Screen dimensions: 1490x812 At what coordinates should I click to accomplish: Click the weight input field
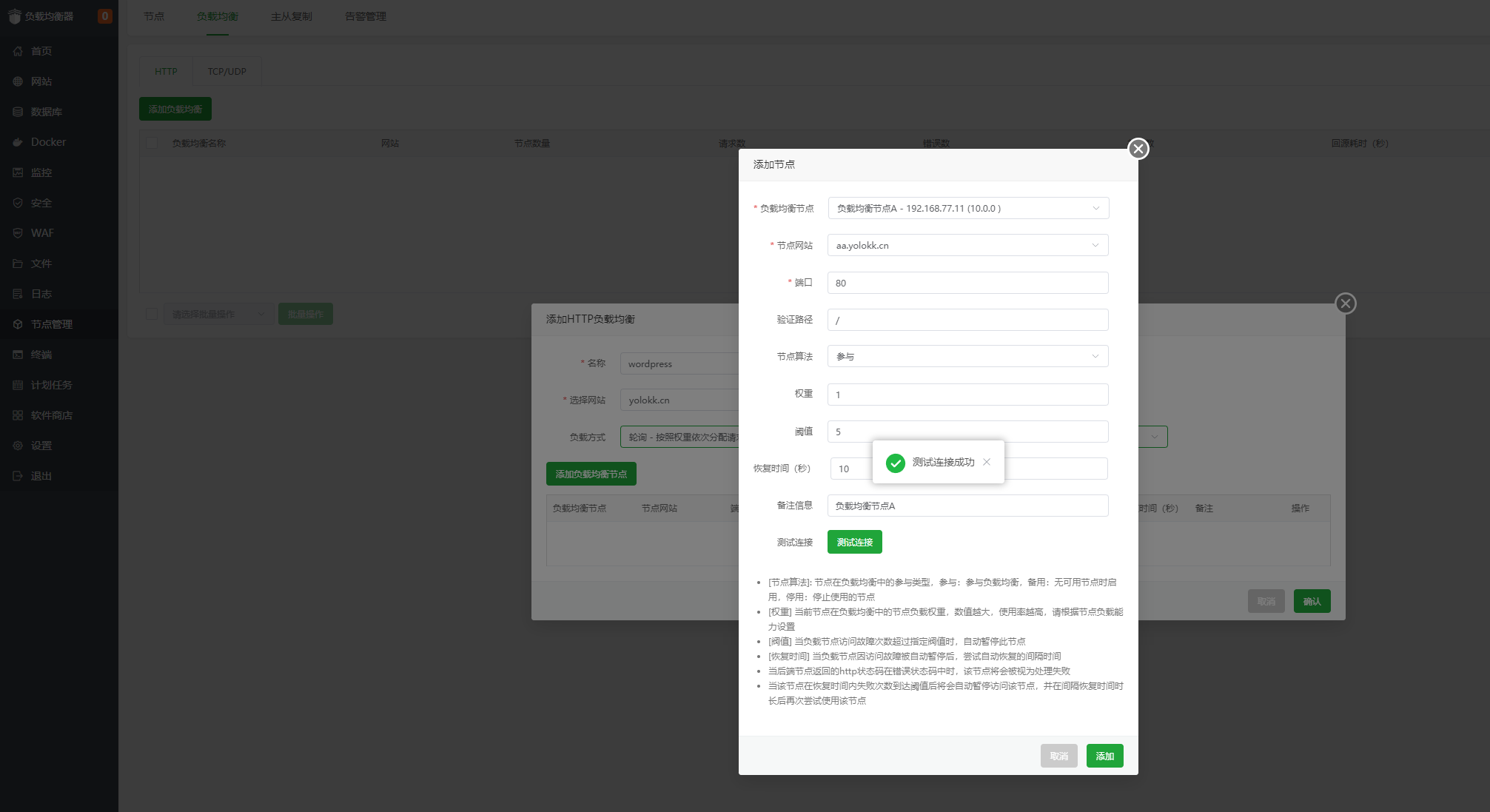pyautogui.click(x=967, y=395)
